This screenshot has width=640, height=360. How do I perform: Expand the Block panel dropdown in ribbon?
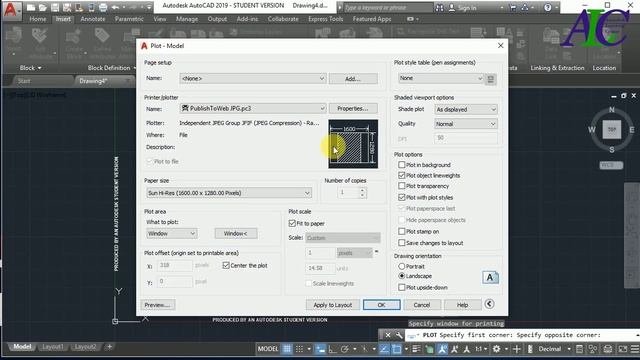pyautogui.click(x=31, y=68)
